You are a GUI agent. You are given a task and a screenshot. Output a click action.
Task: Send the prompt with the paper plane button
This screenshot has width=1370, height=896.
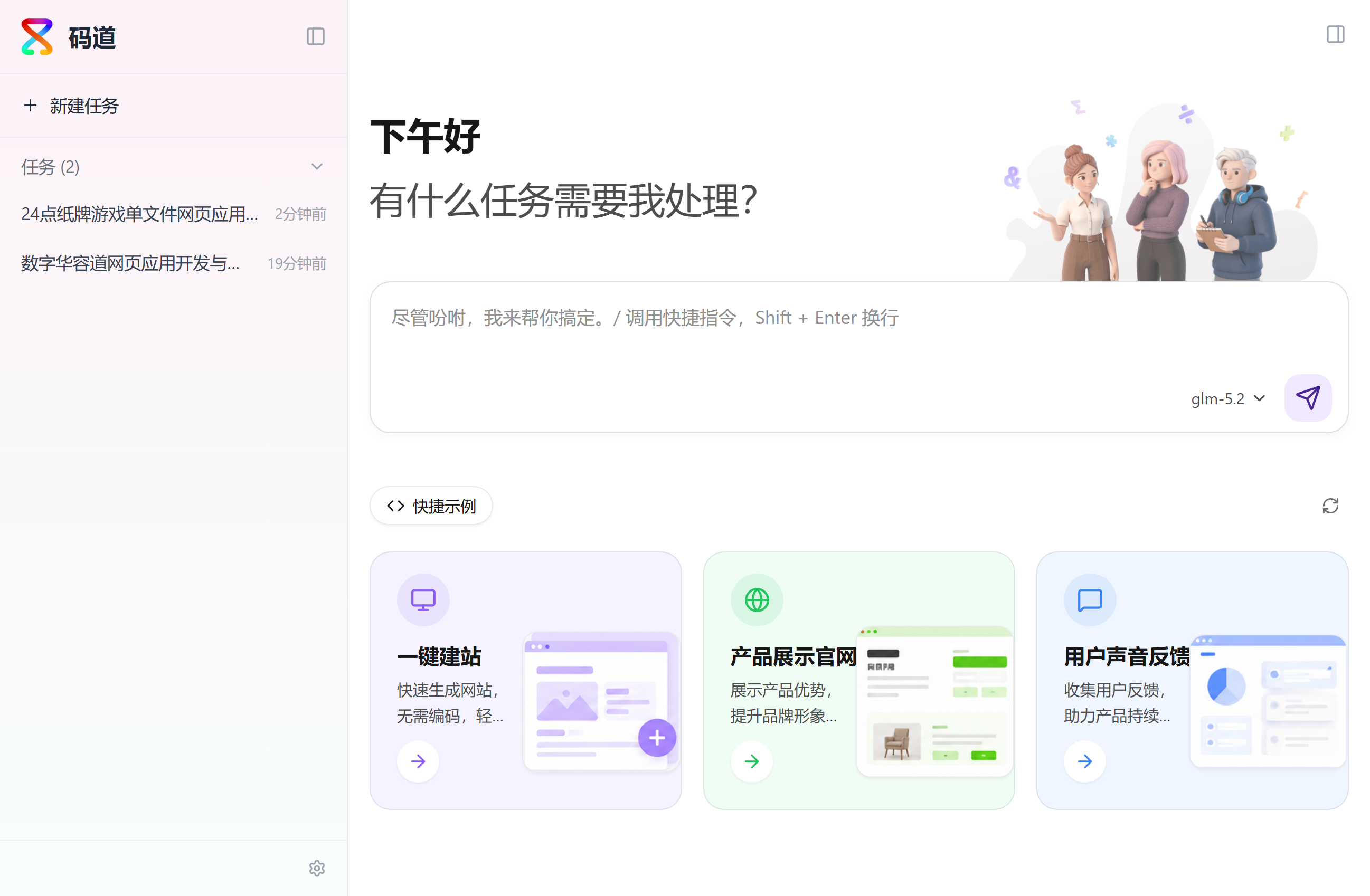point(1308,398)
